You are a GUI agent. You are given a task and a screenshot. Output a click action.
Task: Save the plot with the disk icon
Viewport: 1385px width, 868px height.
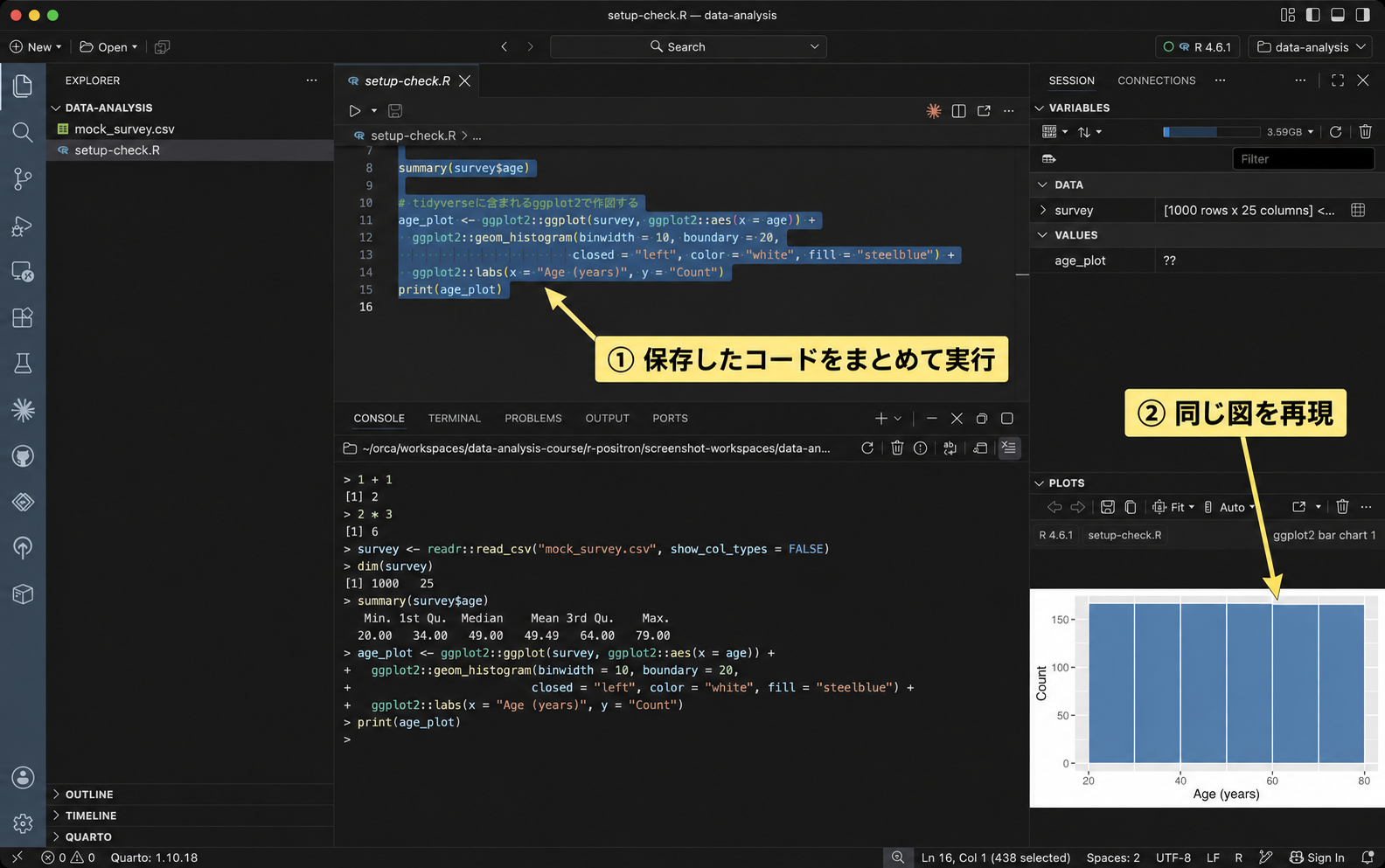point(1107,507)
